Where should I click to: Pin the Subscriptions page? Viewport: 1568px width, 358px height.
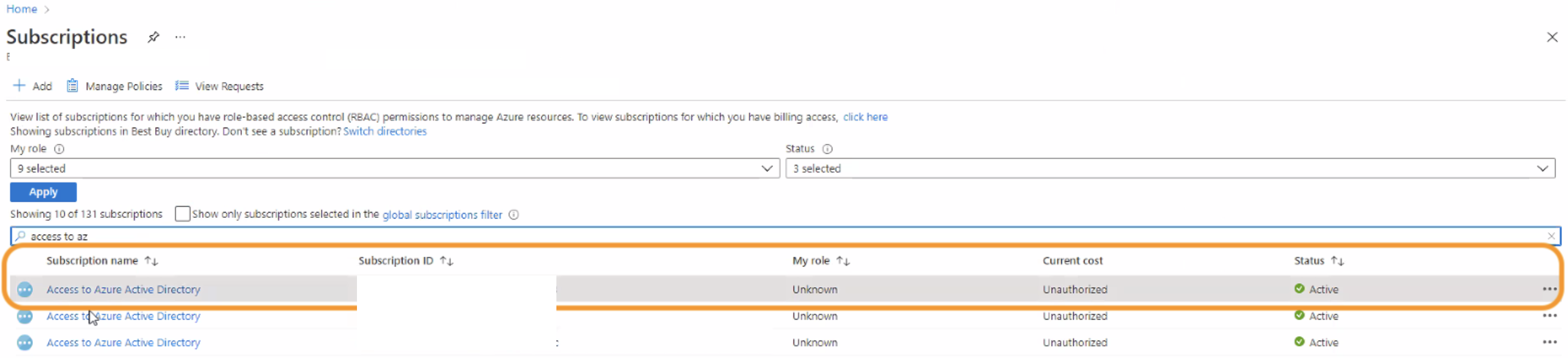click(x=153, y=37)
